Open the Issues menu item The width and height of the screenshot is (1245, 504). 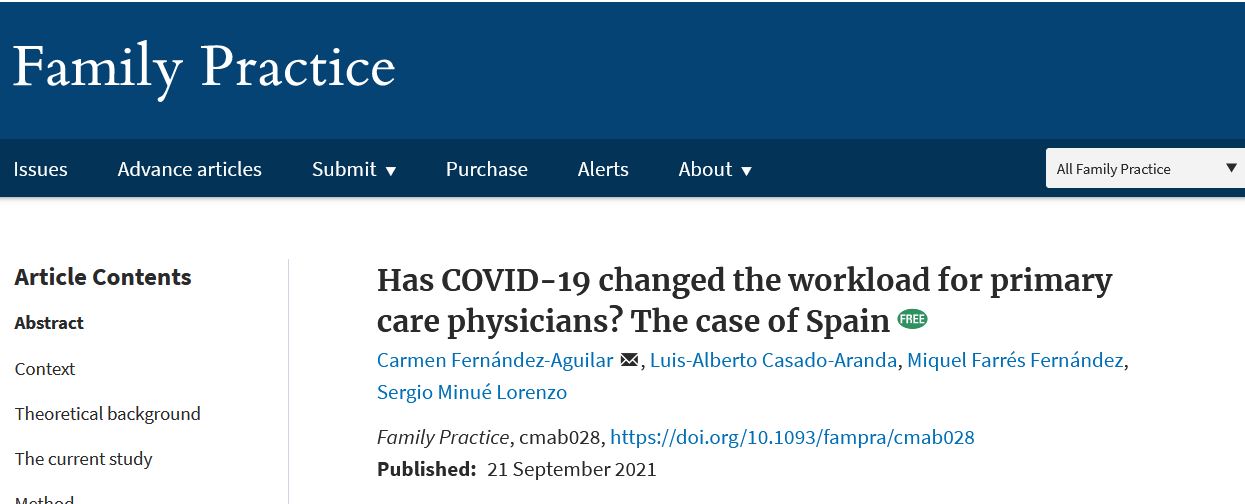[40, 169]
